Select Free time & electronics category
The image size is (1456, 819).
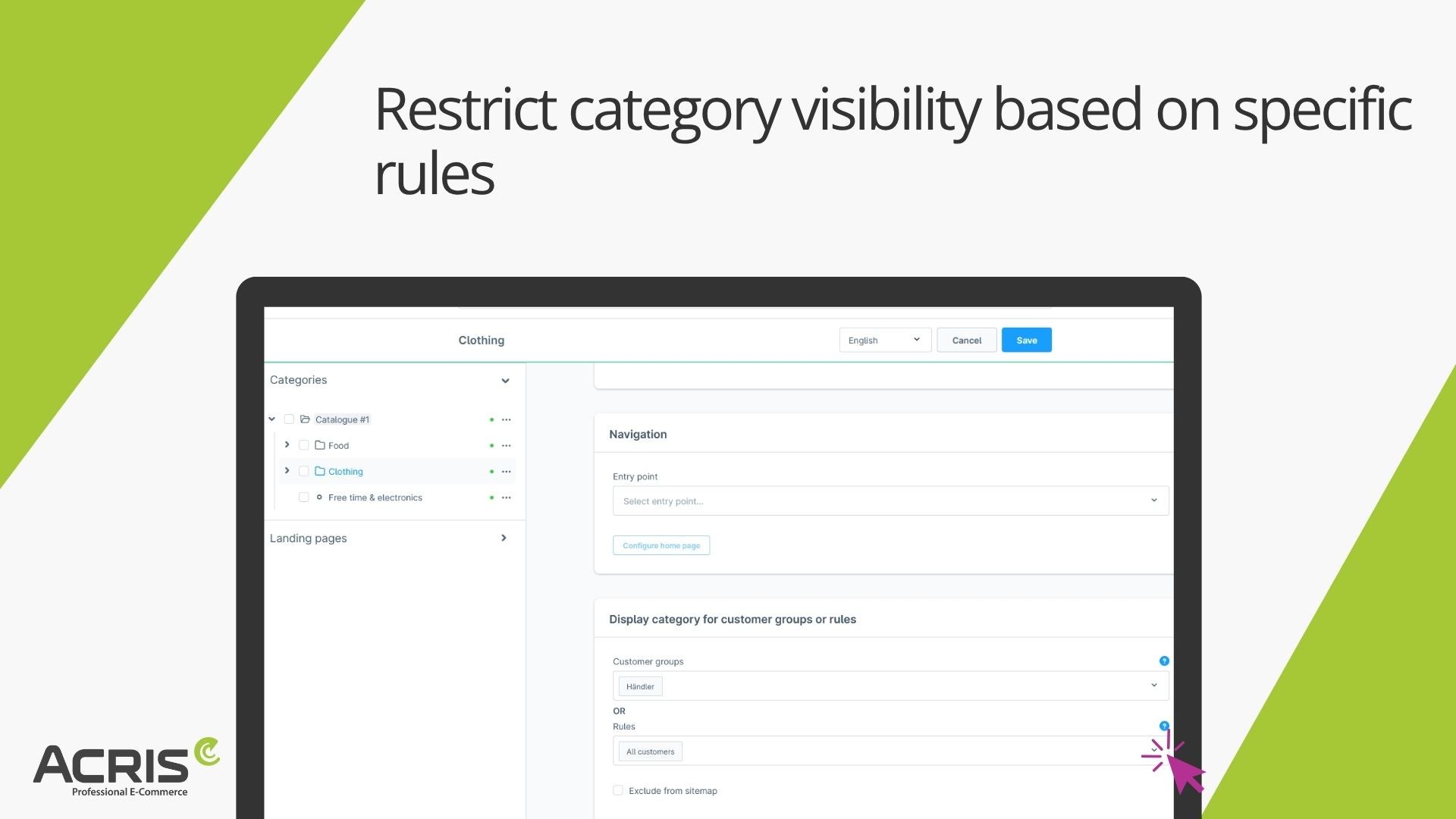pyautogui.click(x=375, y=498)
